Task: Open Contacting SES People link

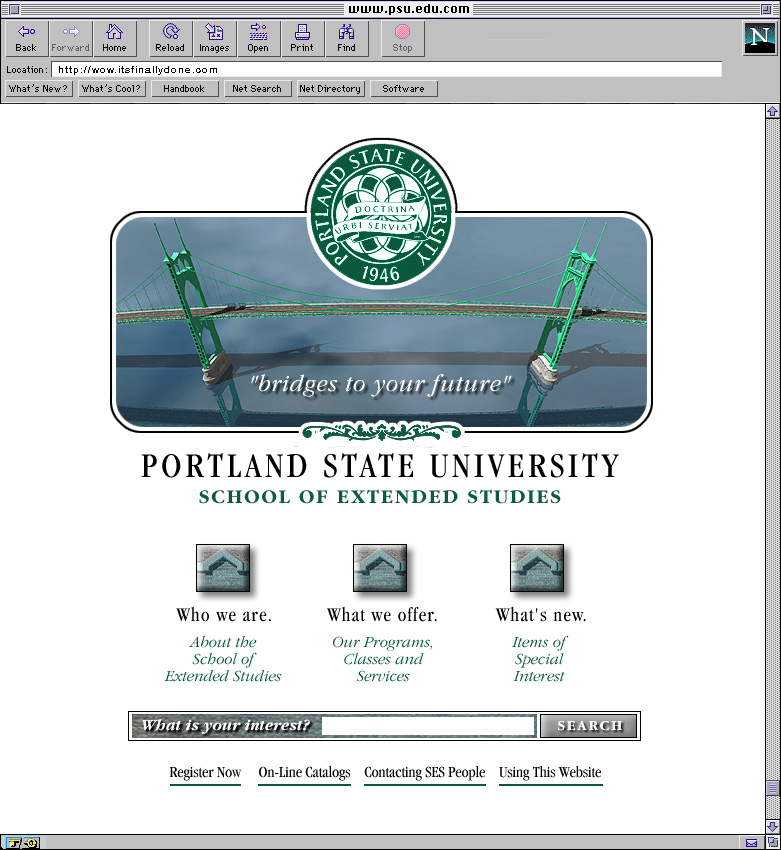Action: click(424, 773)
